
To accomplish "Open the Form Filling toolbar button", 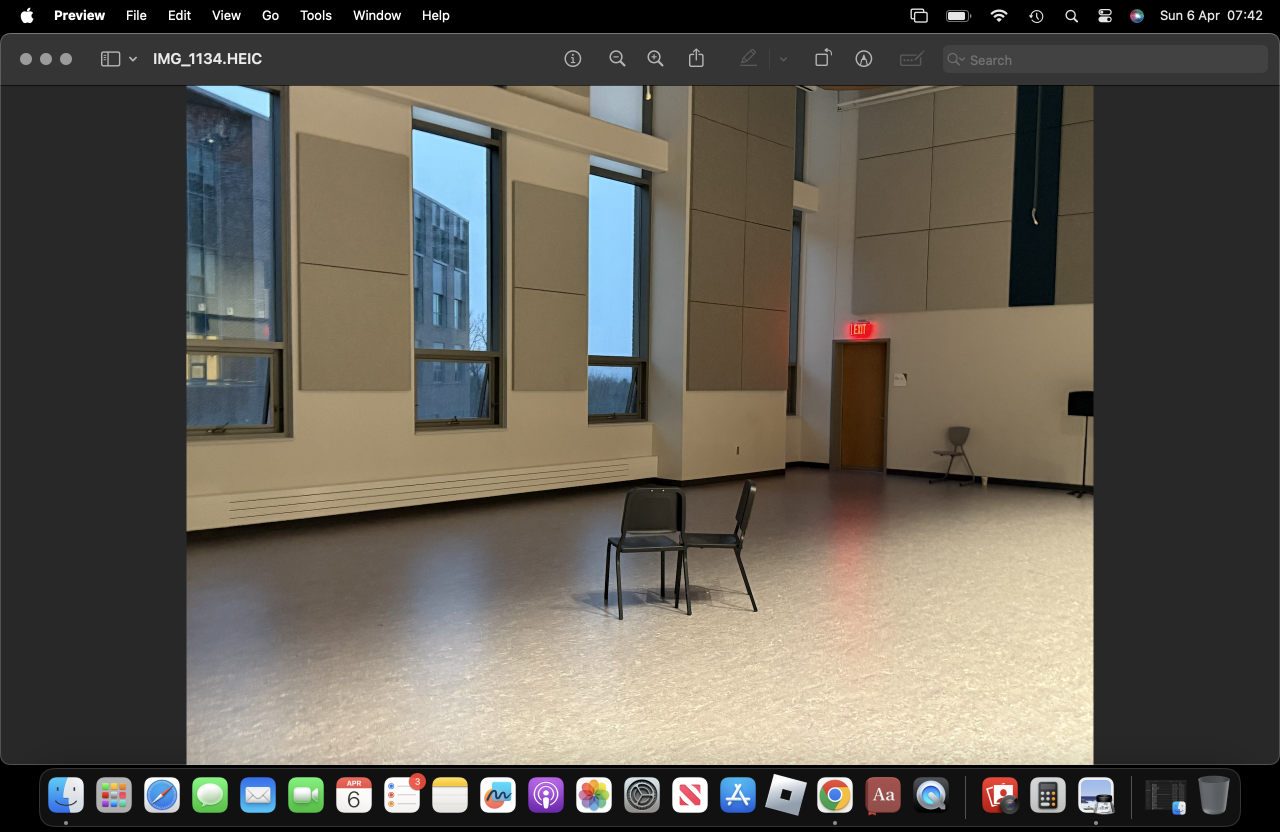I will tap(911, 59).
